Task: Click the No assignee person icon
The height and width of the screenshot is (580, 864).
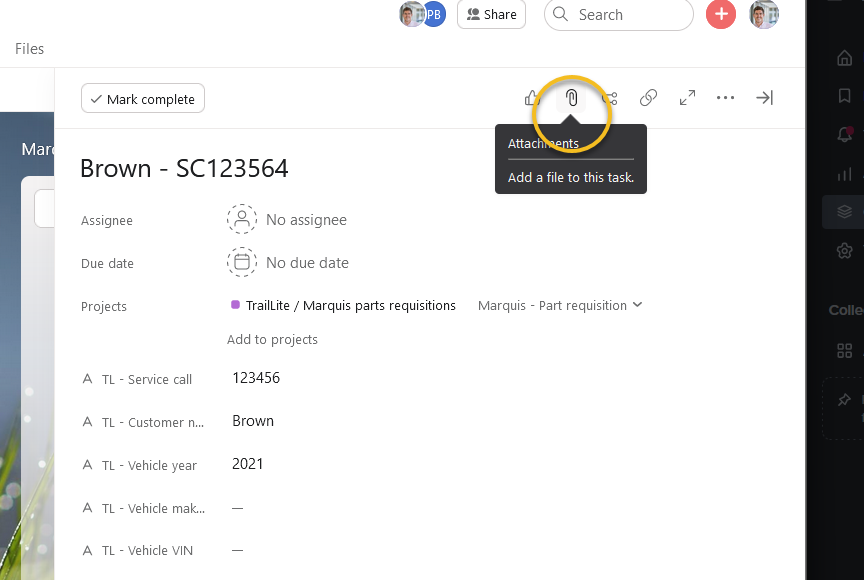Action: 242,219
